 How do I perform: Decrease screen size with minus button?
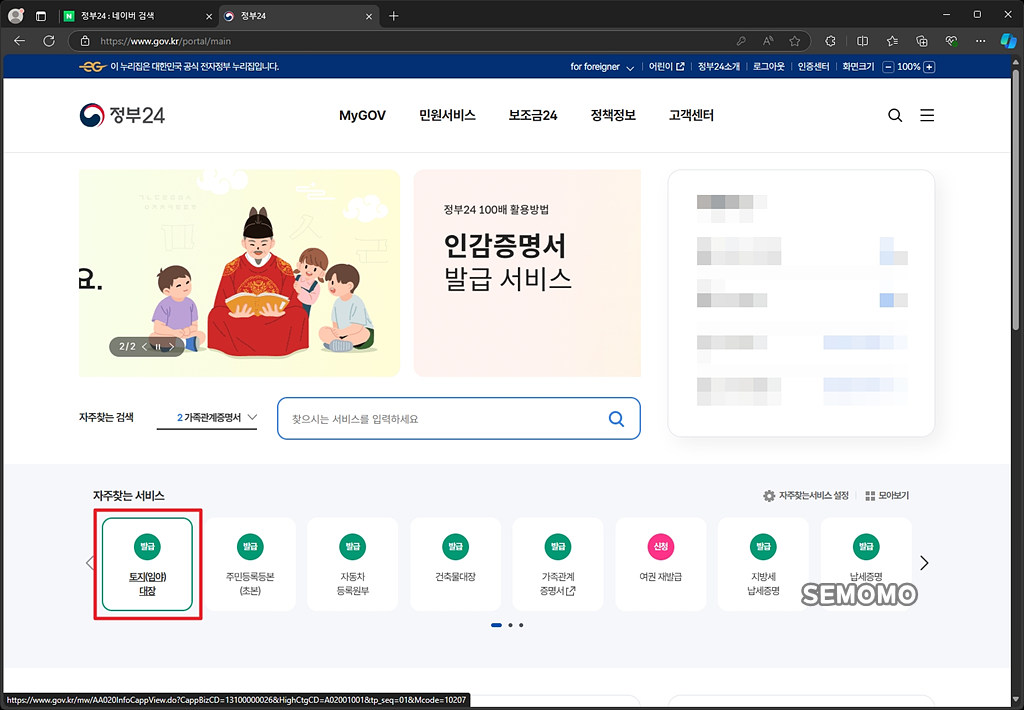(x=888, y=67)
